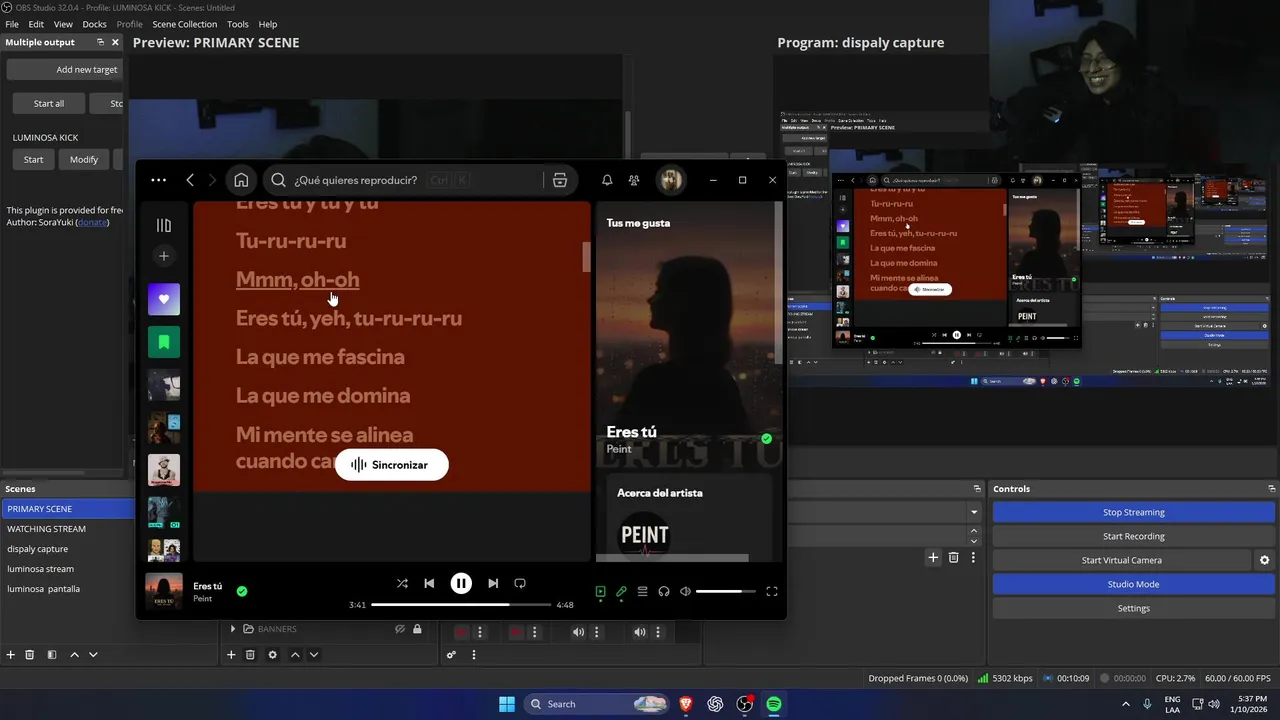
Task: Create playlist with the sidebar plus icon
Action: pyautogui.click(x=164, y=256)
